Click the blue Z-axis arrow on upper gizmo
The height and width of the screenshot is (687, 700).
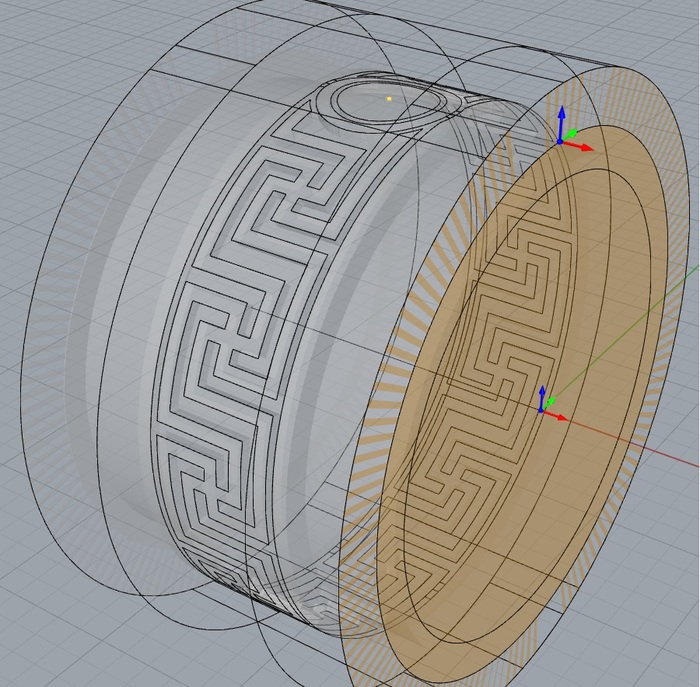pos(561,116)
